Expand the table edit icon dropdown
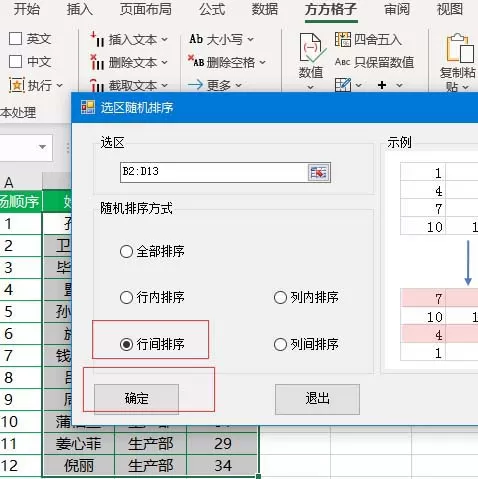This screenshot has height=479, width=478. pos(358,85)
